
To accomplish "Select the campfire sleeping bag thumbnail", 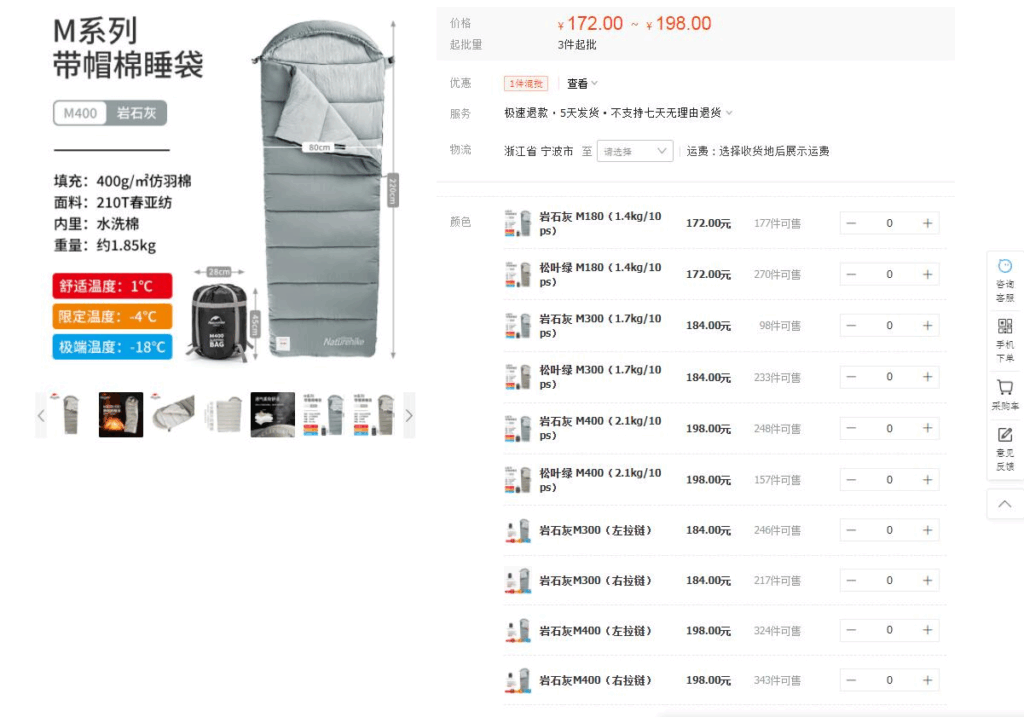I will click(121, 415).
